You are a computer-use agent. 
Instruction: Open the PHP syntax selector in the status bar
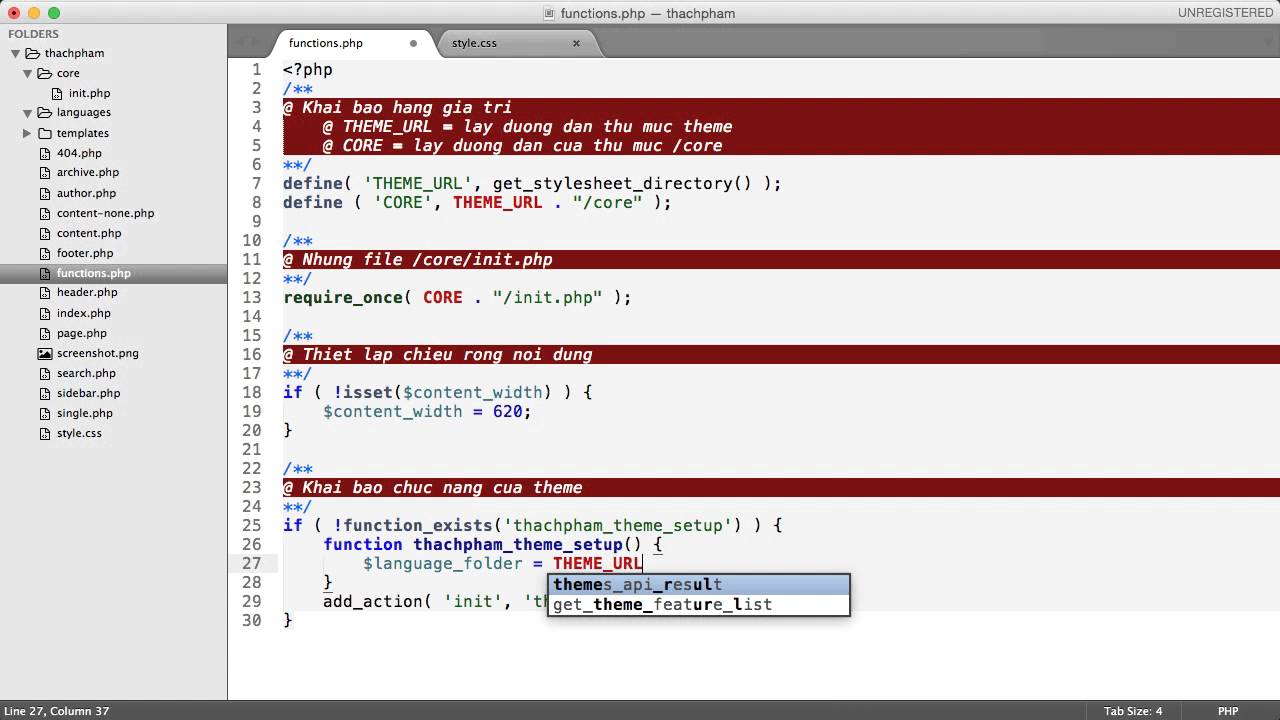click(1228, 711)
